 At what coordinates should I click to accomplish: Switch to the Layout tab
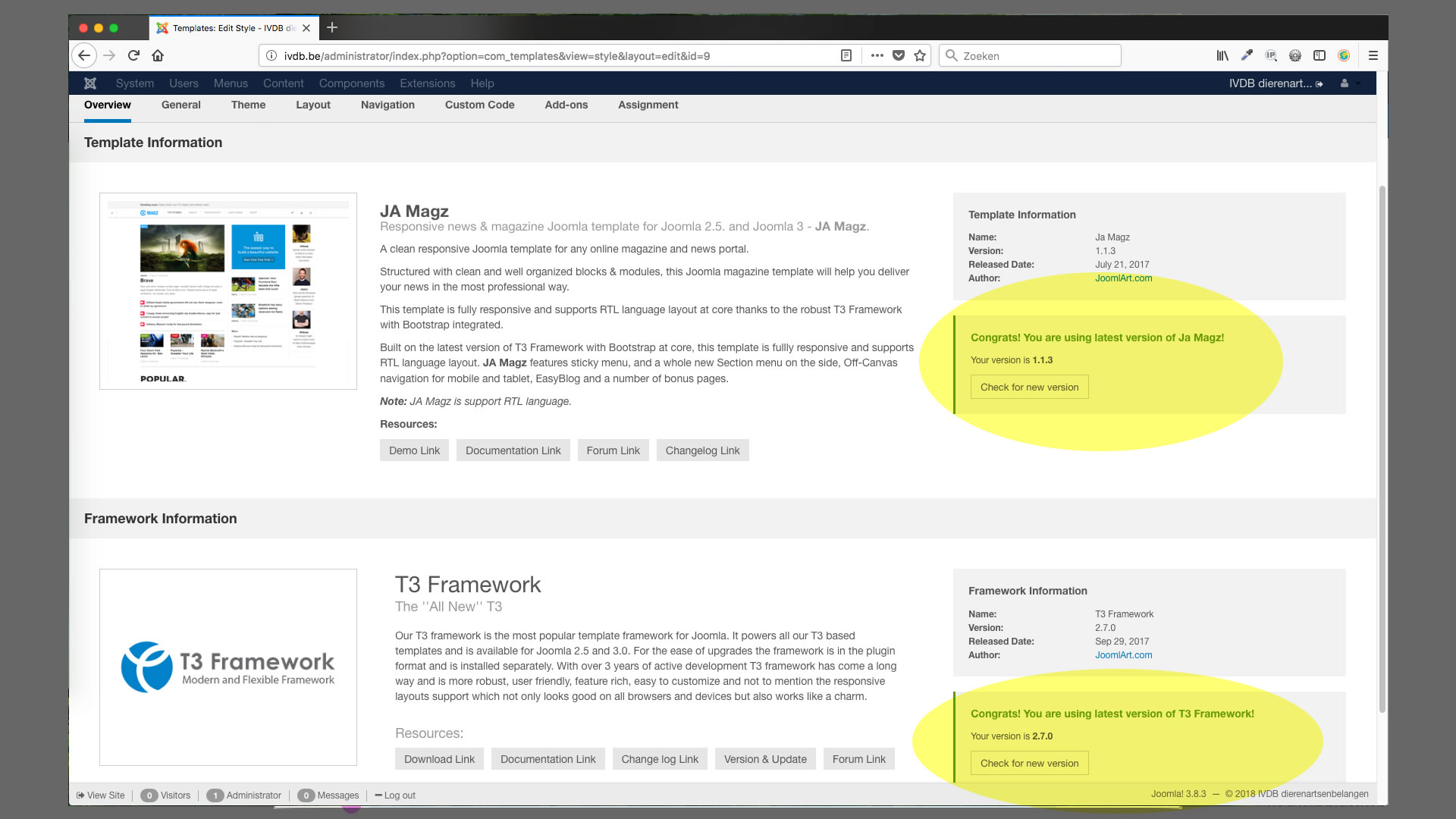click(312, 105)
